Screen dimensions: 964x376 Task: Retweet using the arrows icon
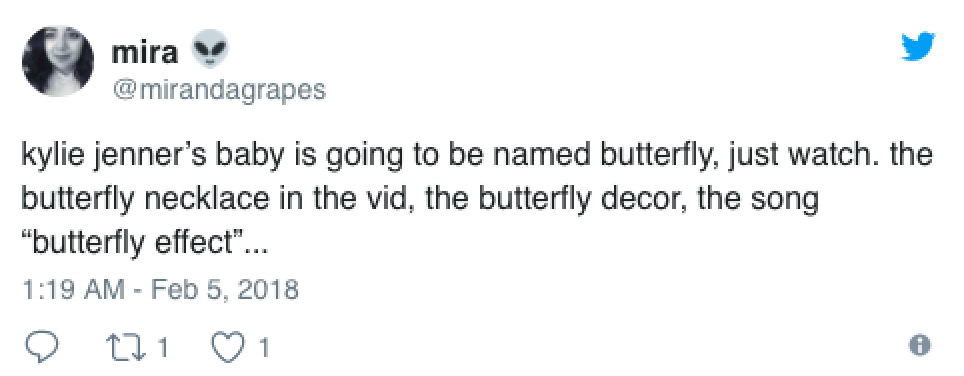point(125,348)
